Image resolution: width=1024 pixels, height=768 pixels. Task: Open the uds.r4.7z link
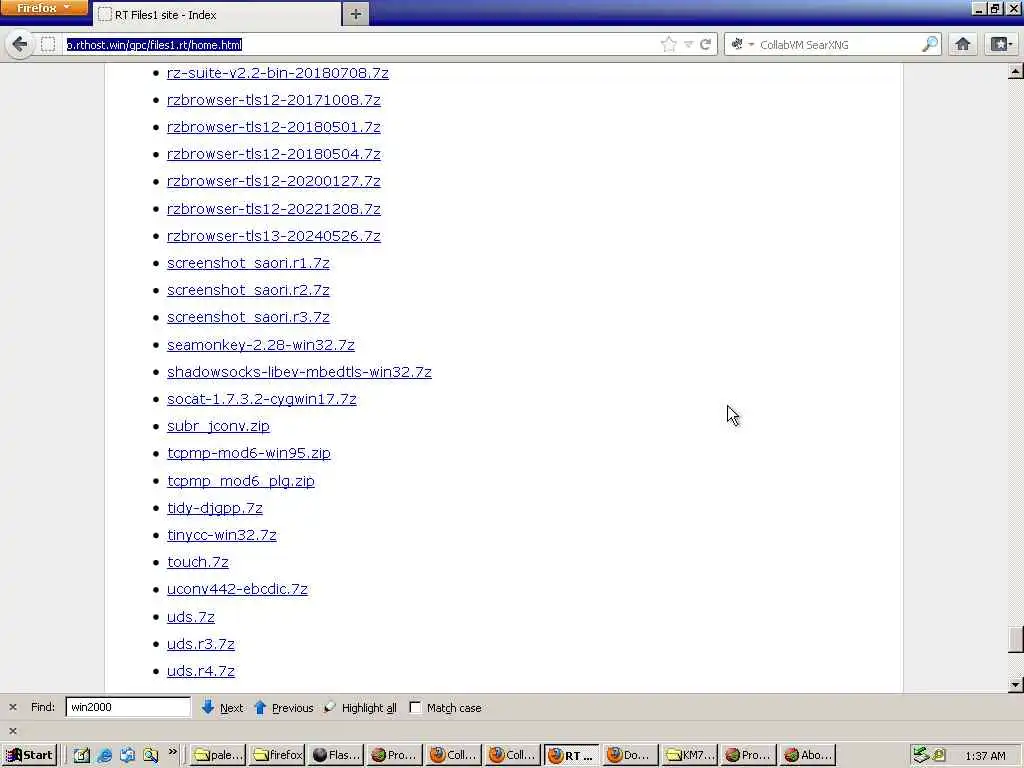pos(200,671)
